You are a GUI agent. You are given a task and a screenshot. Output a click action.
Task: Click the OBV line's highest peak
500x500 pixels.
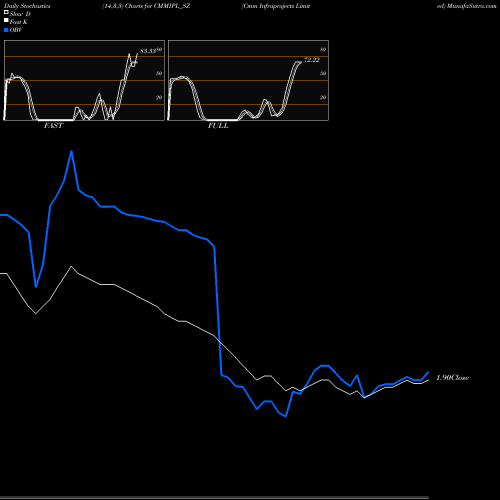click(71, 152)
